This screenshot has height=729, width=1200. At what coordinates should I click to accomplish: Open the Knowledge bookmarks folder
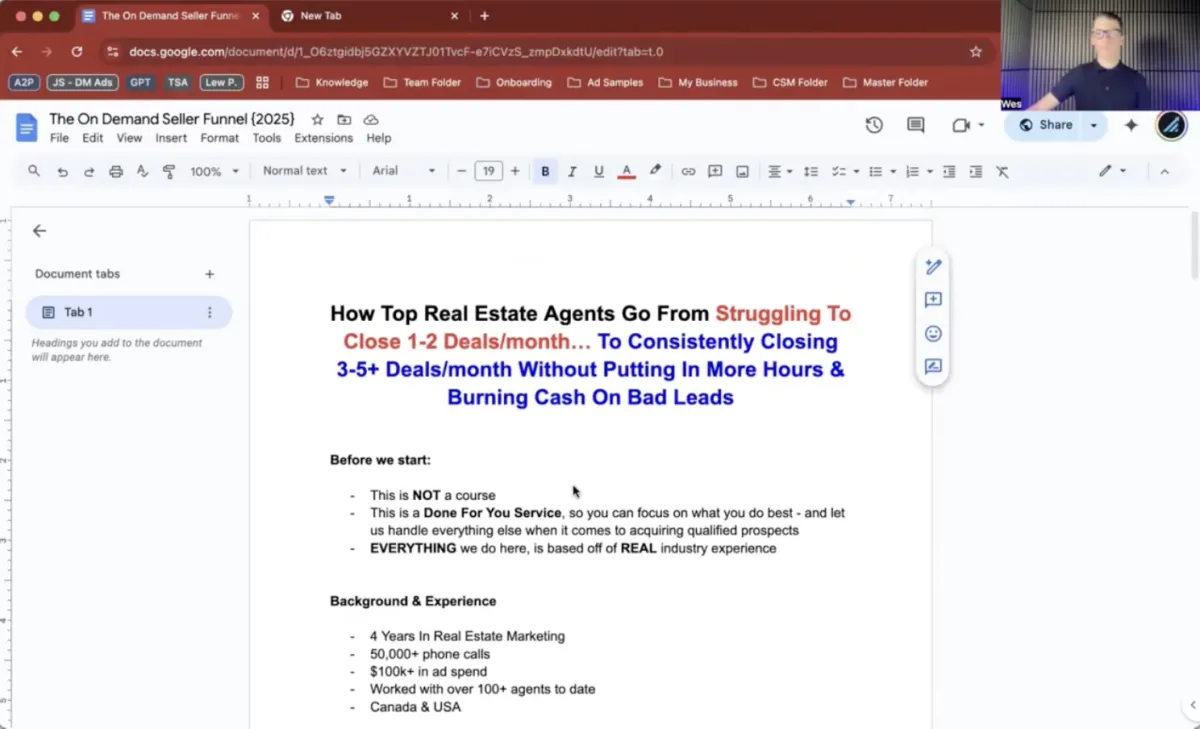pyautogui.click(x=332, y=83)
